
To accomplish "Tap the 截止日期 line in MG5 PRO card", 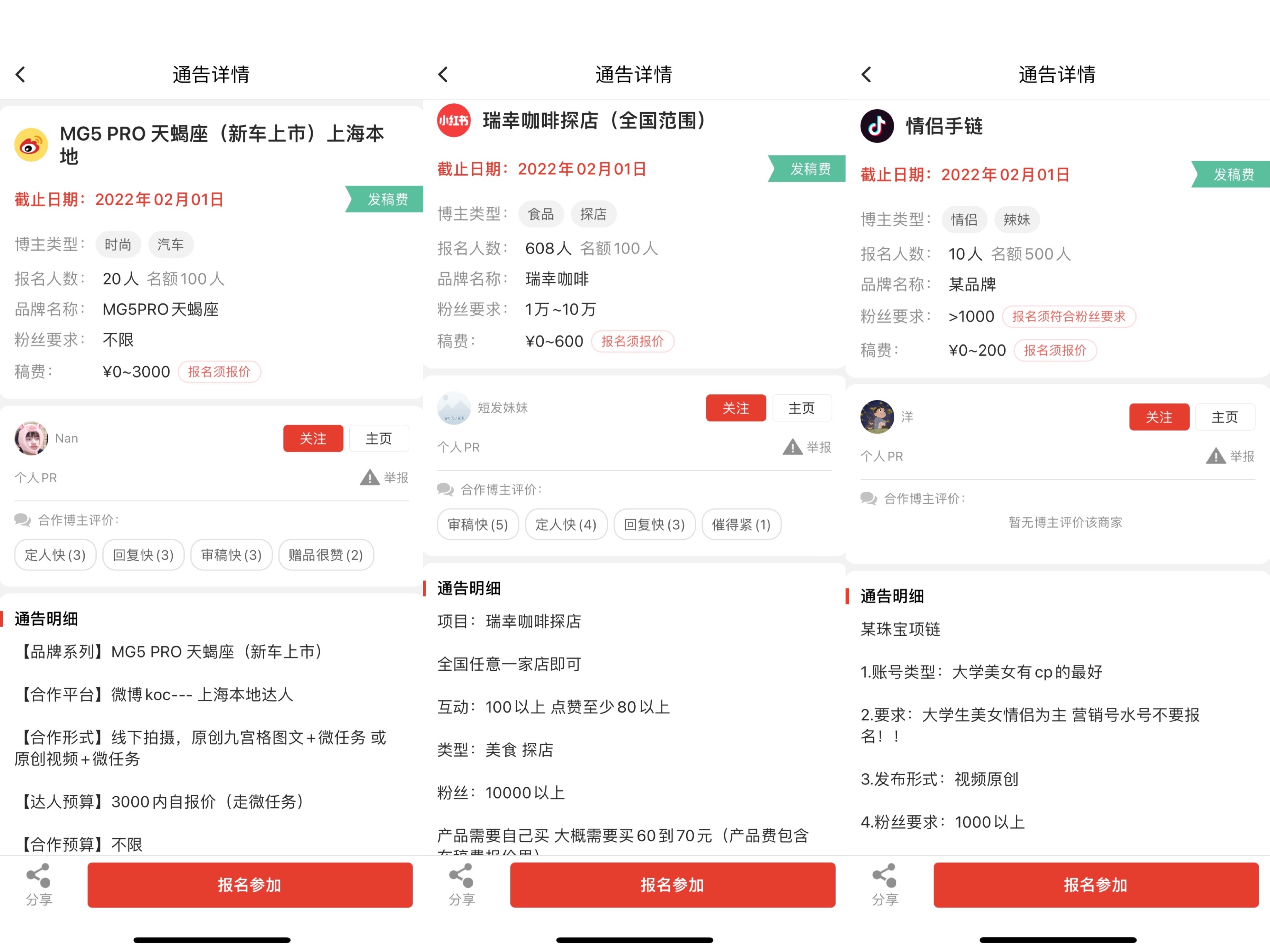I will coord(119,199).
